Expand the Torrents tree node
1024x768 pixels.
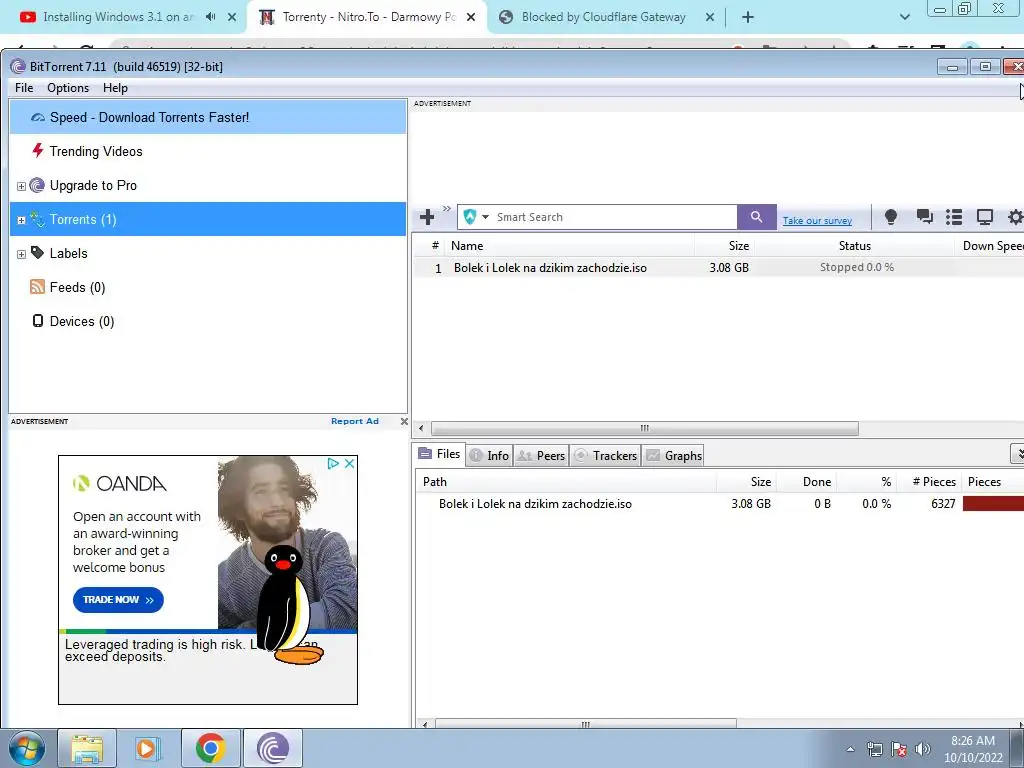pos(21,220)
